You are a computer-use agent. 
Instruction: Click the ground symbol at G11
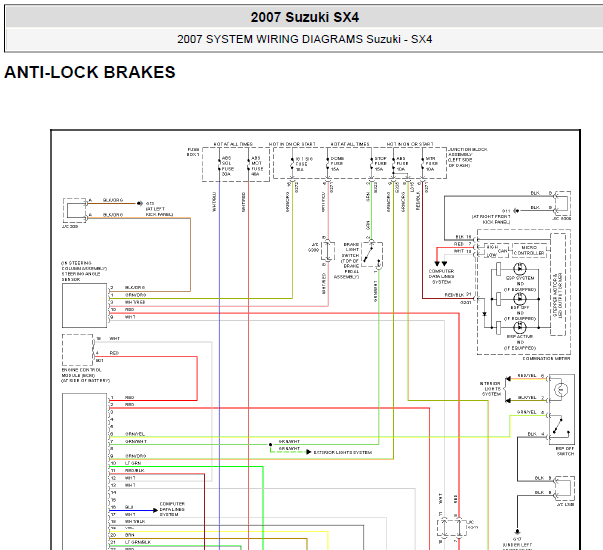[x=516, y=211]
